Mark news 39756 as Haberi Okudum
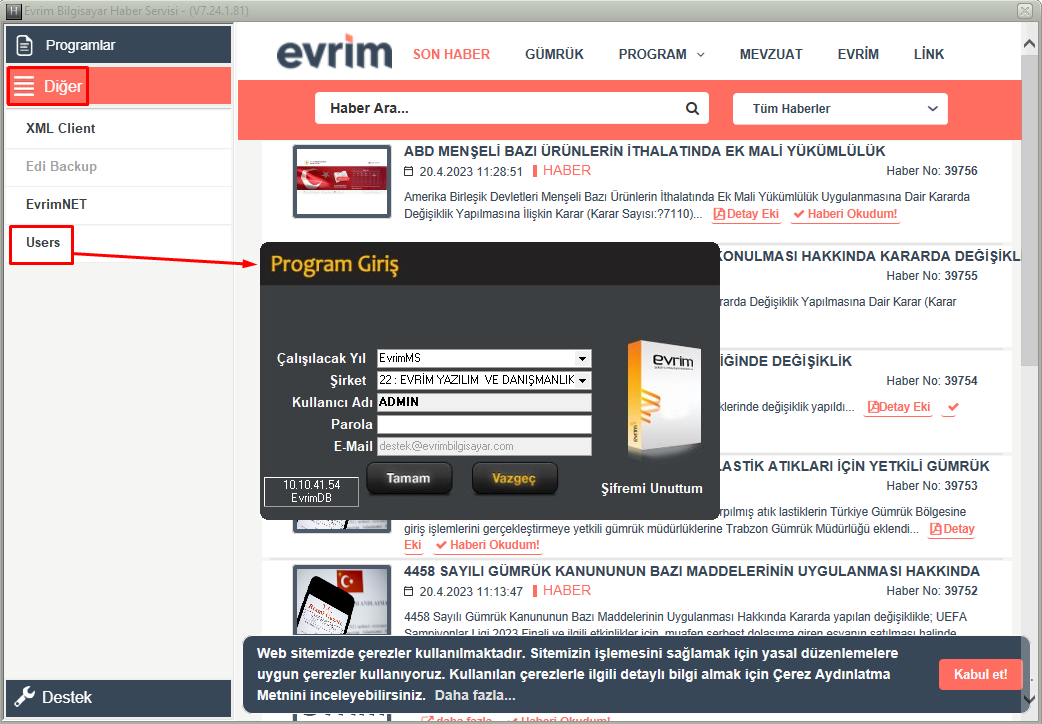Screen dimensions: 1042x724 pyautogui.click(x=845, y=214)
